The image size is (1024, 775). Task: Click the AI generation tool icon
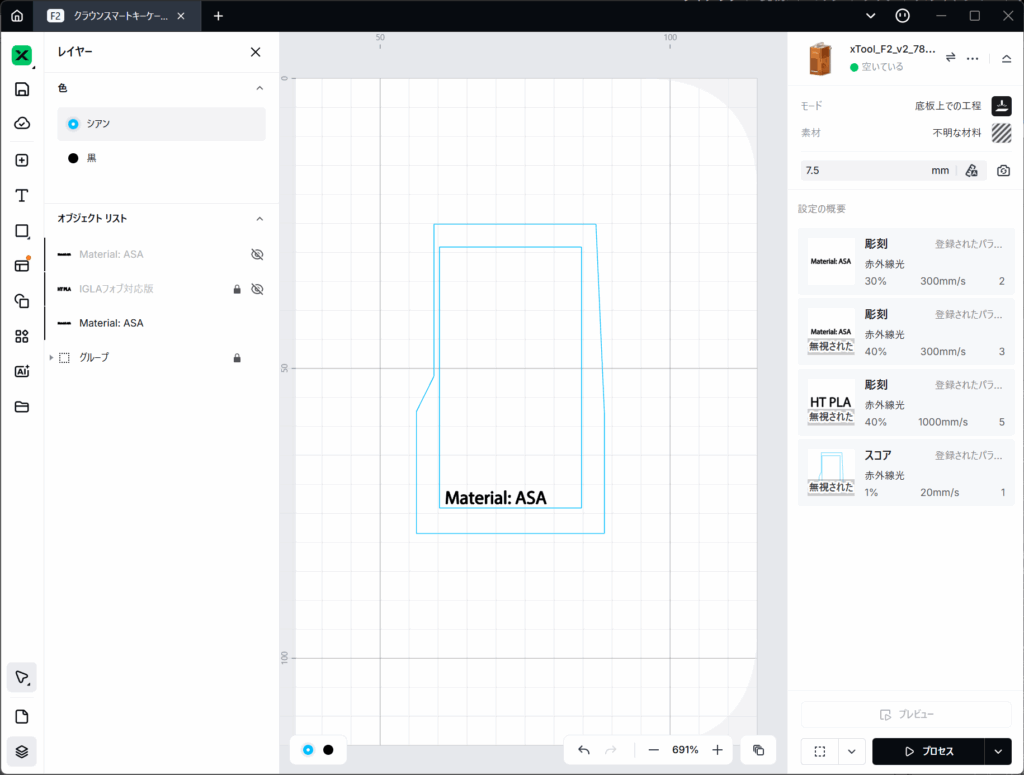pyautogui.click(x=22, y=371)
